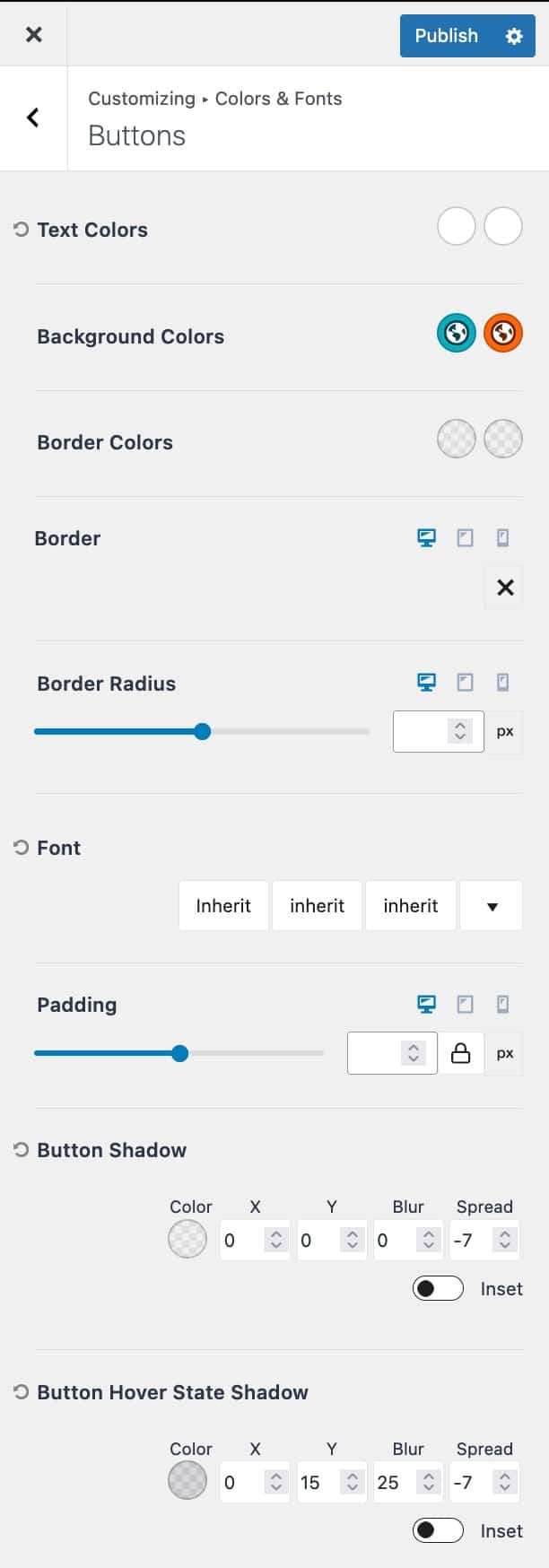This screenshot has height=1568, width=549.
Task: Go back from the Buttons section
Action: click(x=33, y=118)
